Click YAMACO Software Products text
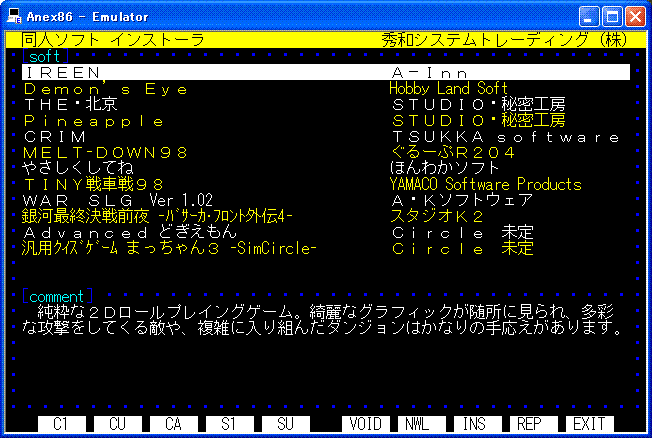The height and width of the screenshot is (438, 652). pos(486,184)
